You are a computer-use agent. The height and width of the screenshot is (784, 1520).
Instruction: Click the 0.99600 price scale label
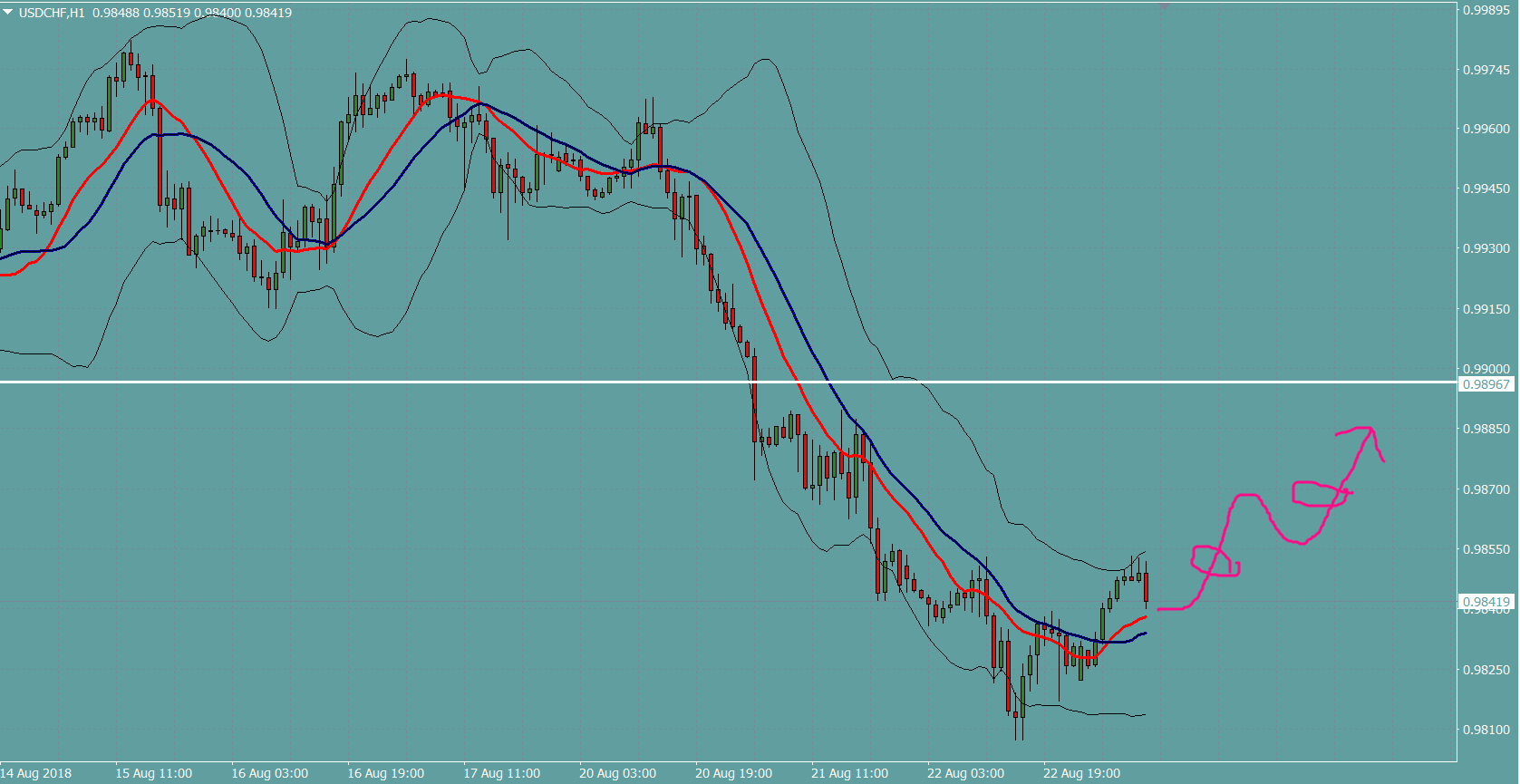1486,129
